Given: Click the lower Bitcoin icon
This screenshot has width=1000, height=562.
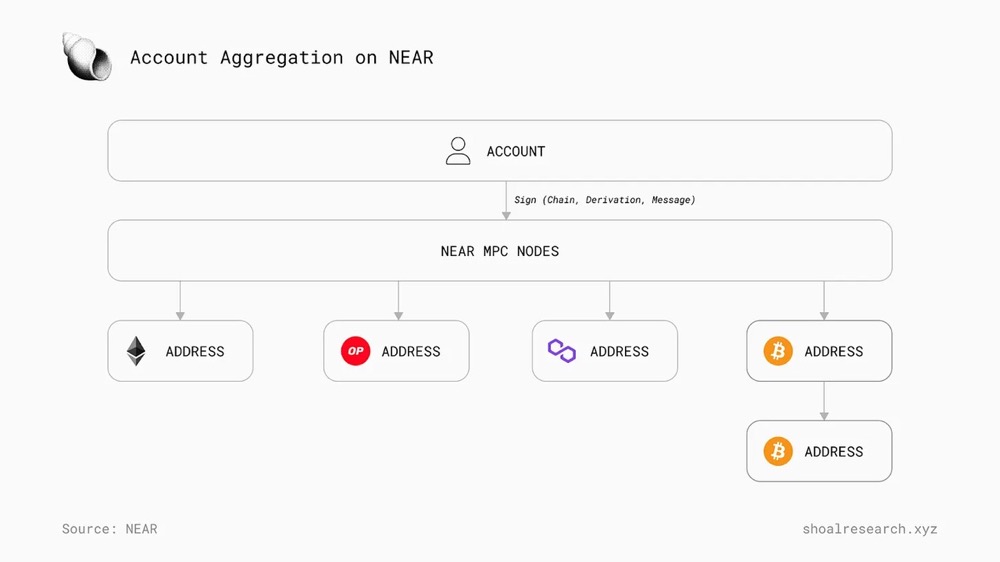Looking at the screenshot, I should [x=778, y=451].
